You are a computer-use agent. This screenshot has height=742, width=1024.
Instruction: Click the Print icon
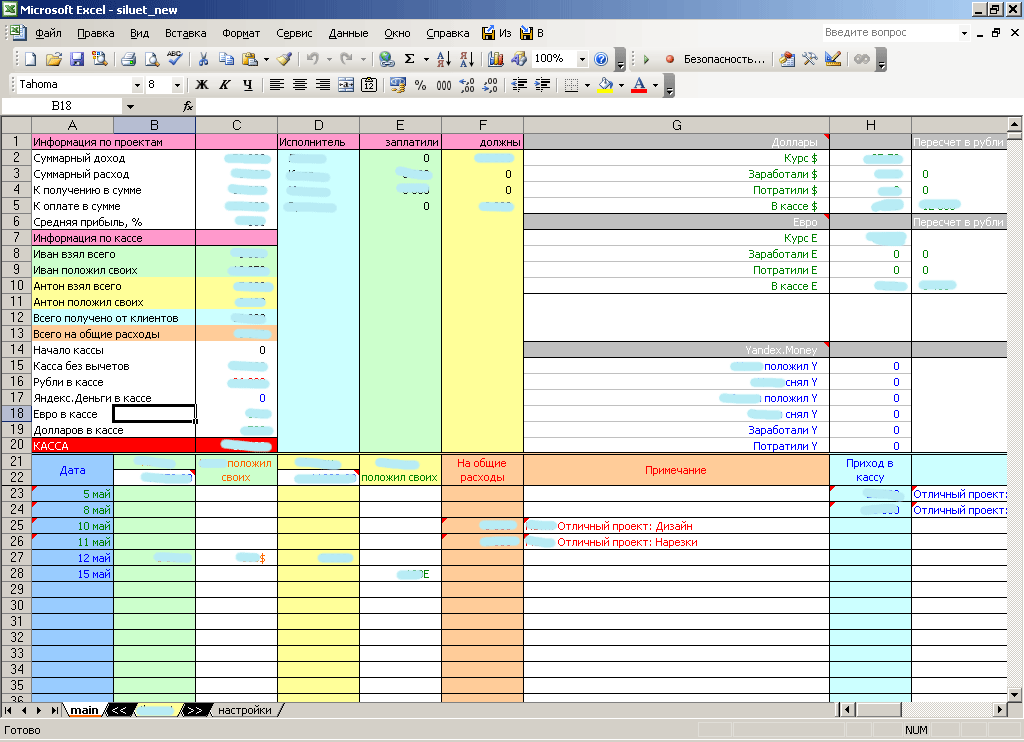pyautogui.click(x=129, y=59)
